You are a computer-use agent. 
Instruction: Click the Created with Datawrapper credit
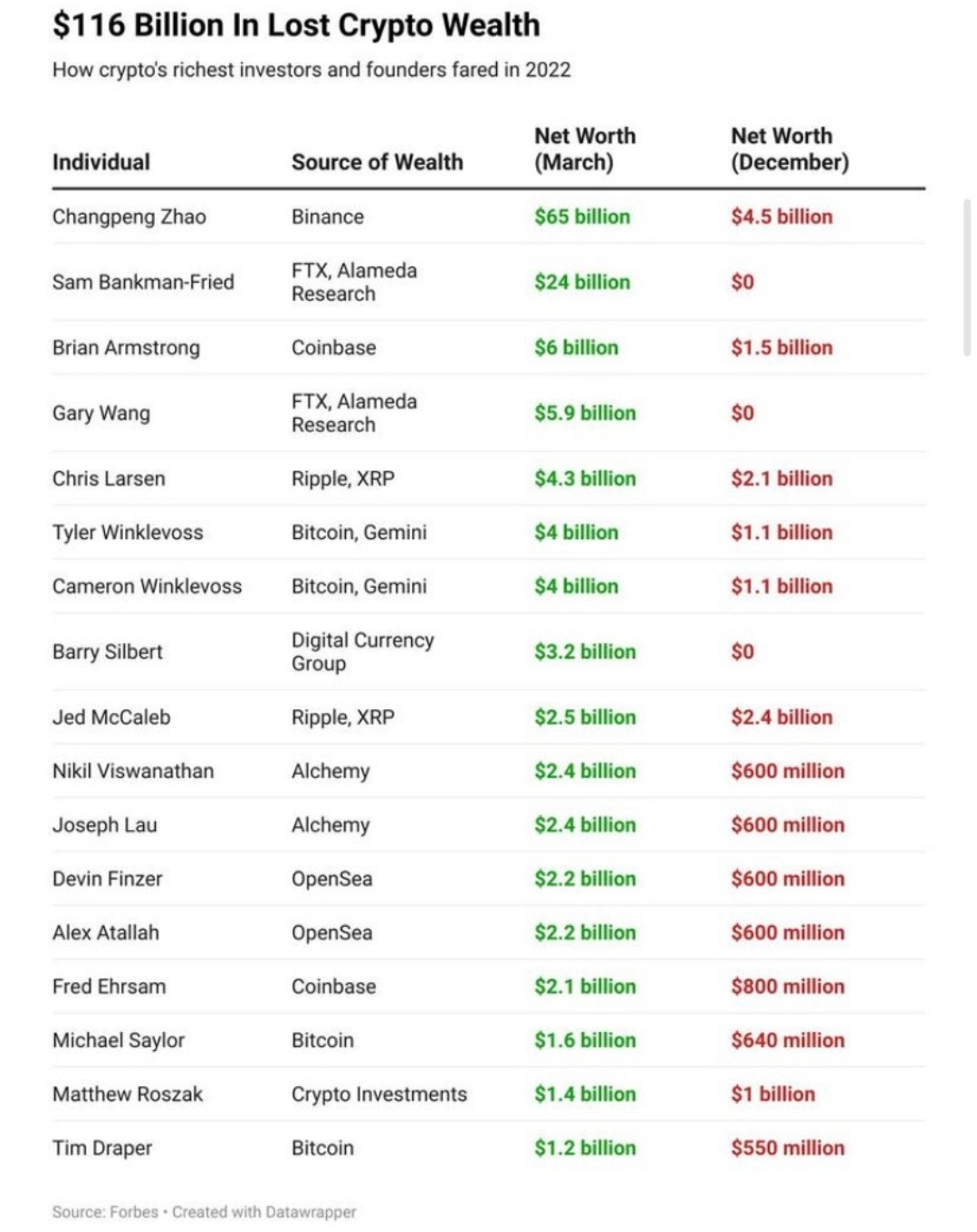coord(264,1212)
